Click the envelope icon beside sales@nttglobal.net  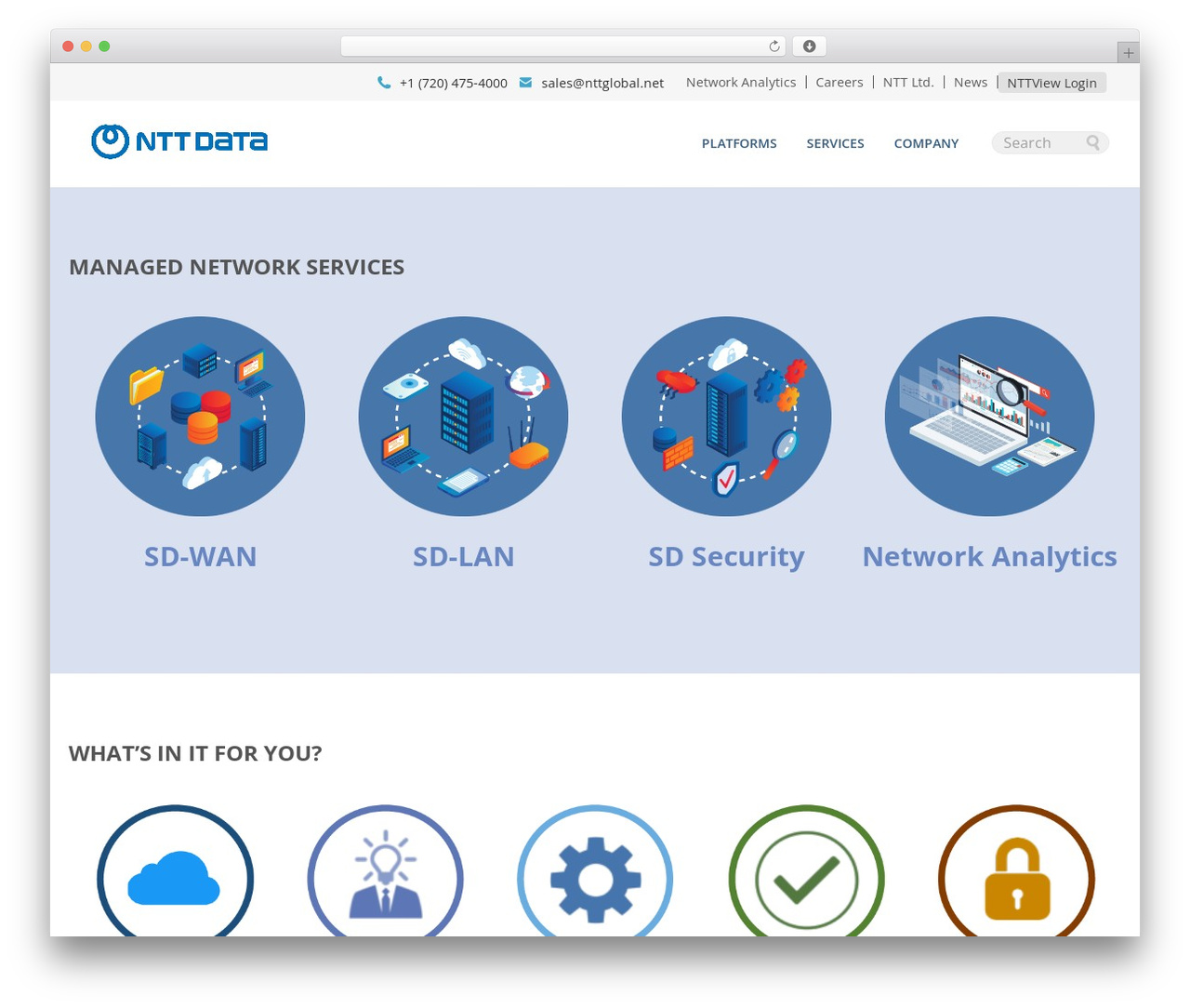pos(525,83)
